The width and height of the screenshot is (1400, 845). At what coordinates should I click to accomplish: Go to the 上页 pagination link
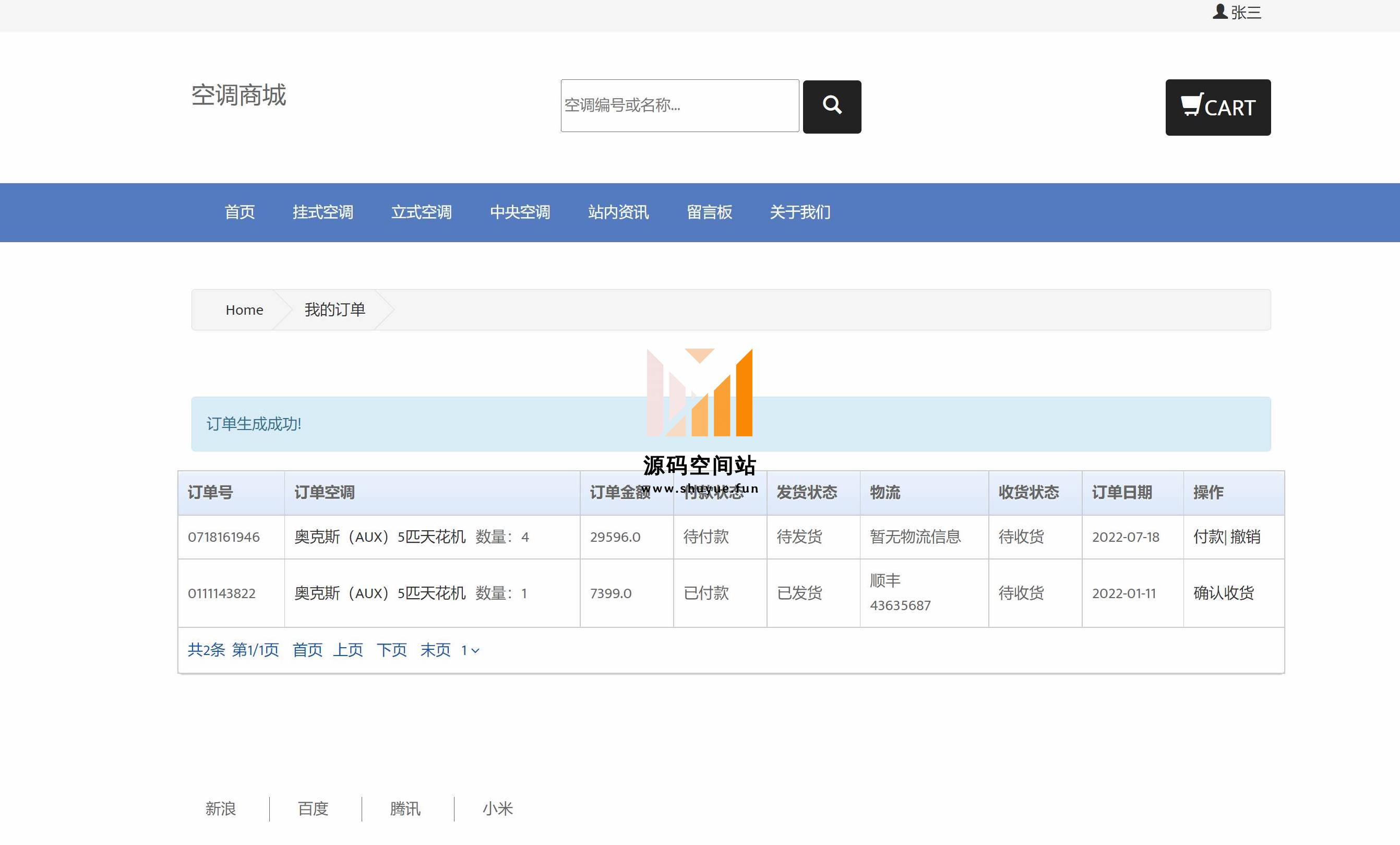tap(348, 649)
